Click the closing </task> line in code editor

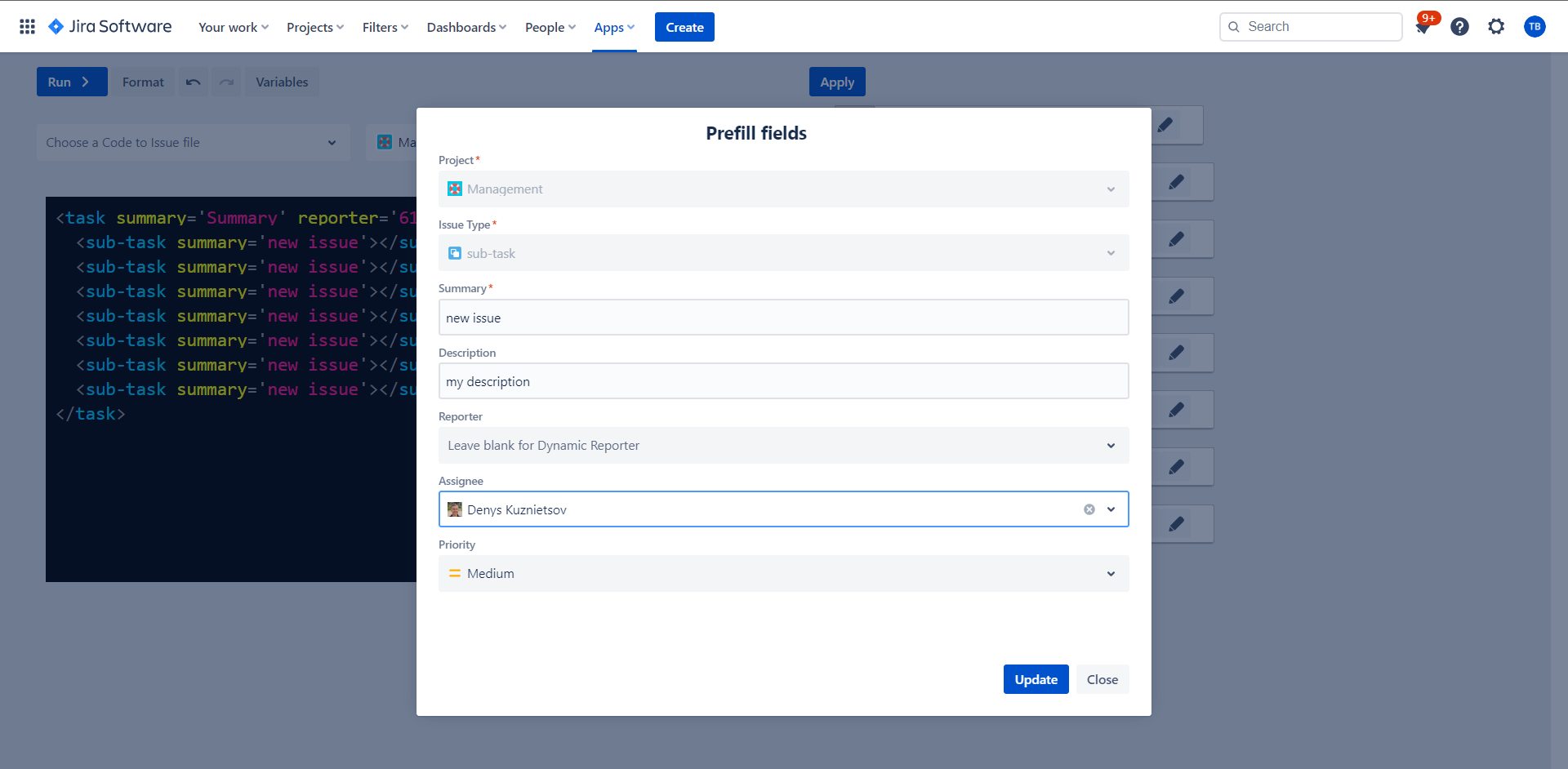91,414
